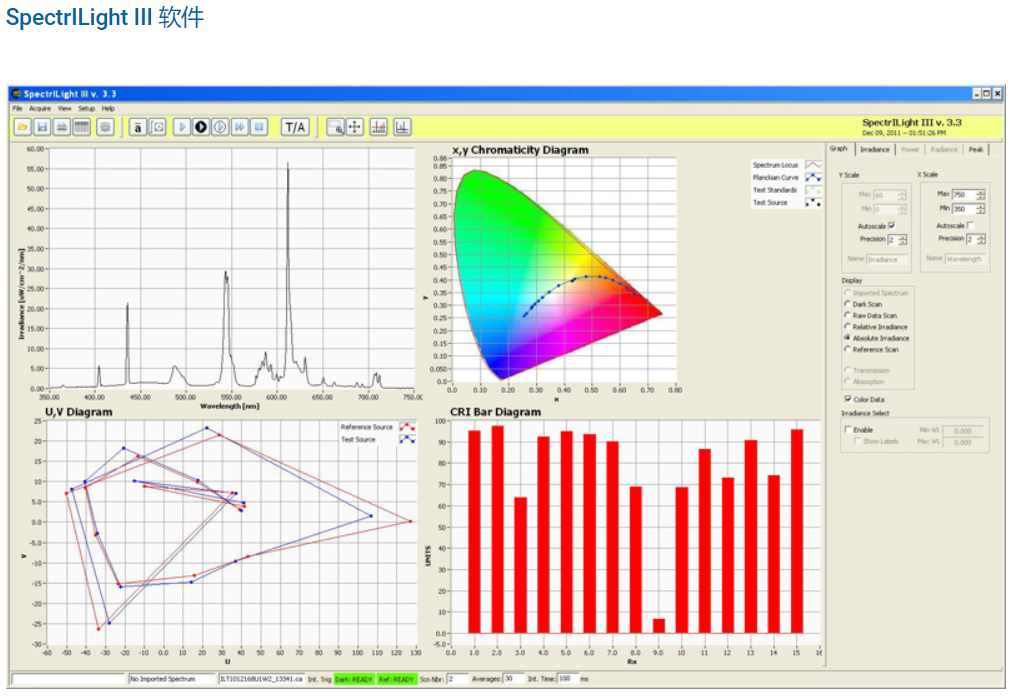Click the save floppy disk icon

tap(42, 127)
